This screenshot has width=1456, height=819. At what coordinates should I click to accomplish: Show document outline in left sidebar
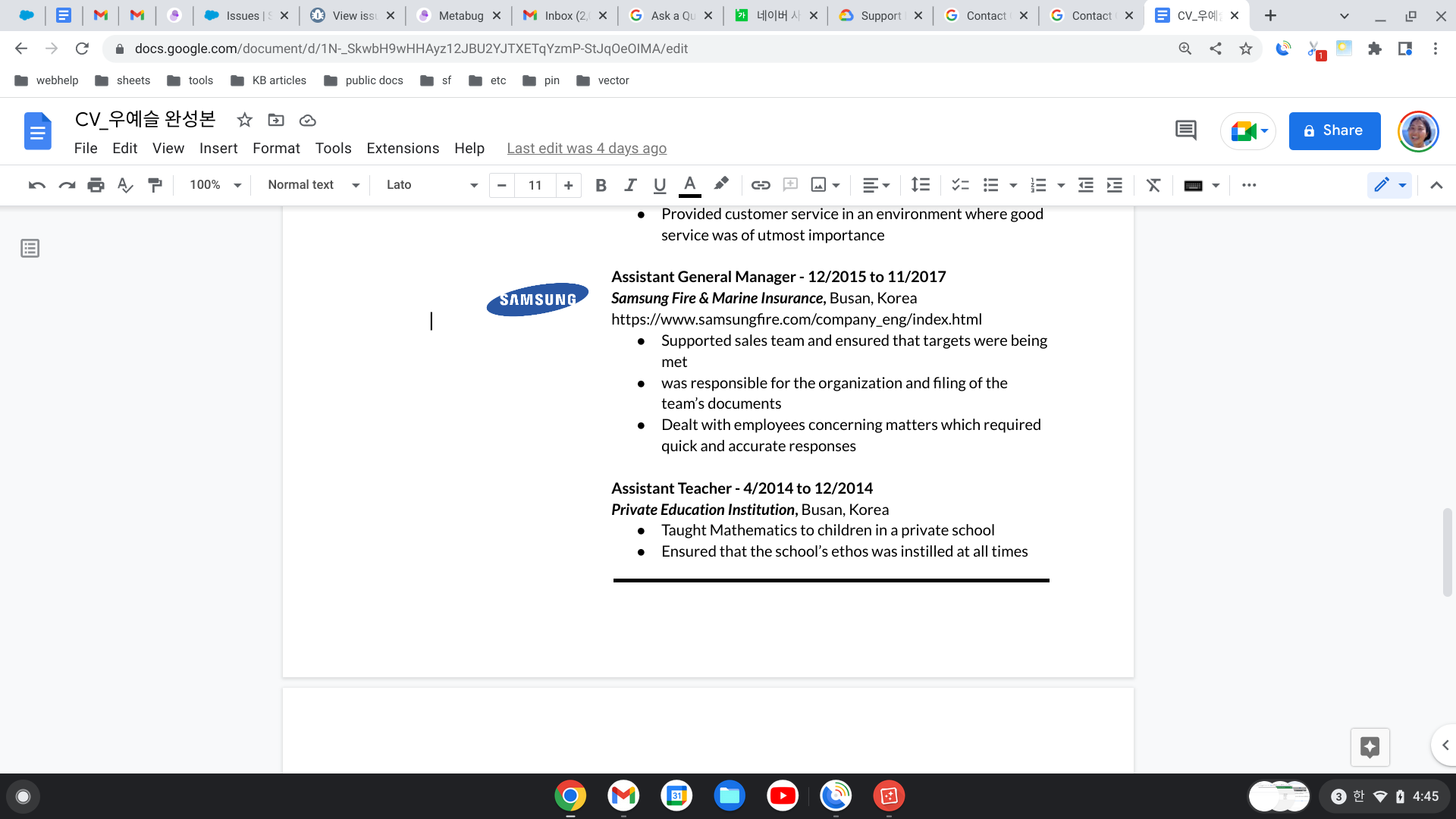pyautogui.click(x=30, y=249)
